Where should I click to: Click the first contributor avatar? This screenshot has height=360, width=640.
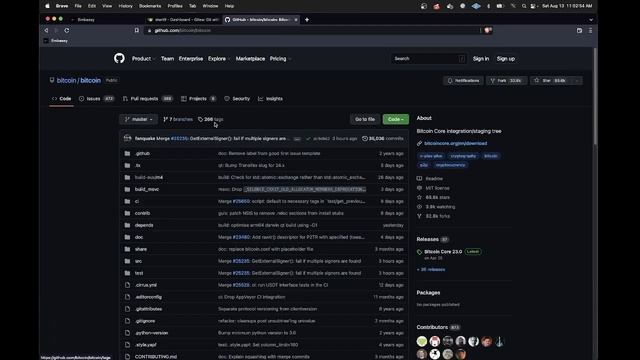422,341
